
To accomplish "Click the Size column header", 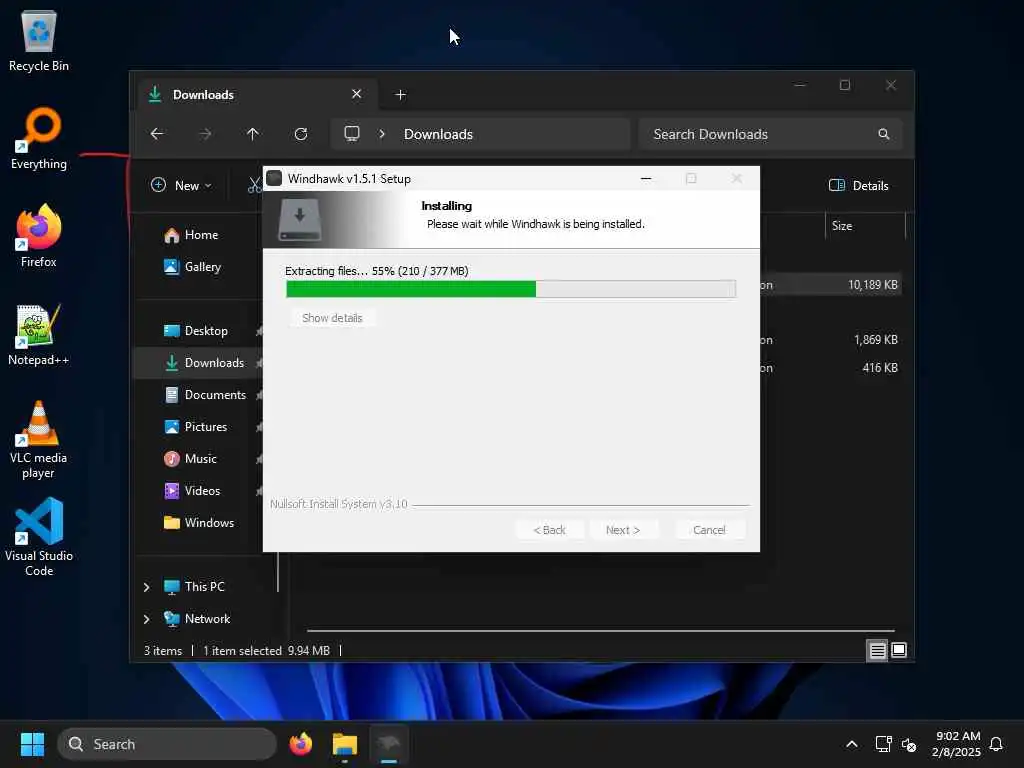I will pyautogui.click(x=865, y=226).
